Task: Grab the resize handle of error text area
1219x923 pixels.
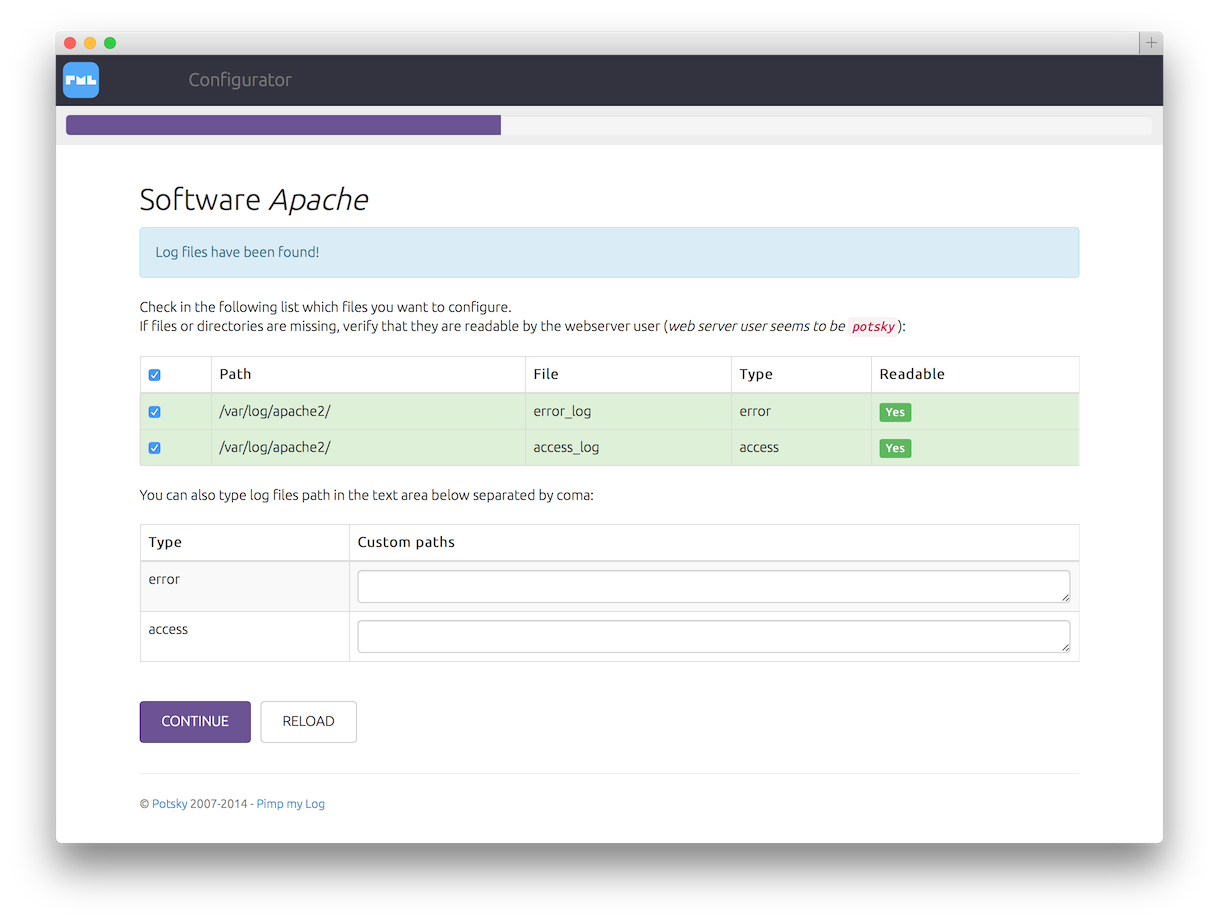Action: tap(1065, 598)
